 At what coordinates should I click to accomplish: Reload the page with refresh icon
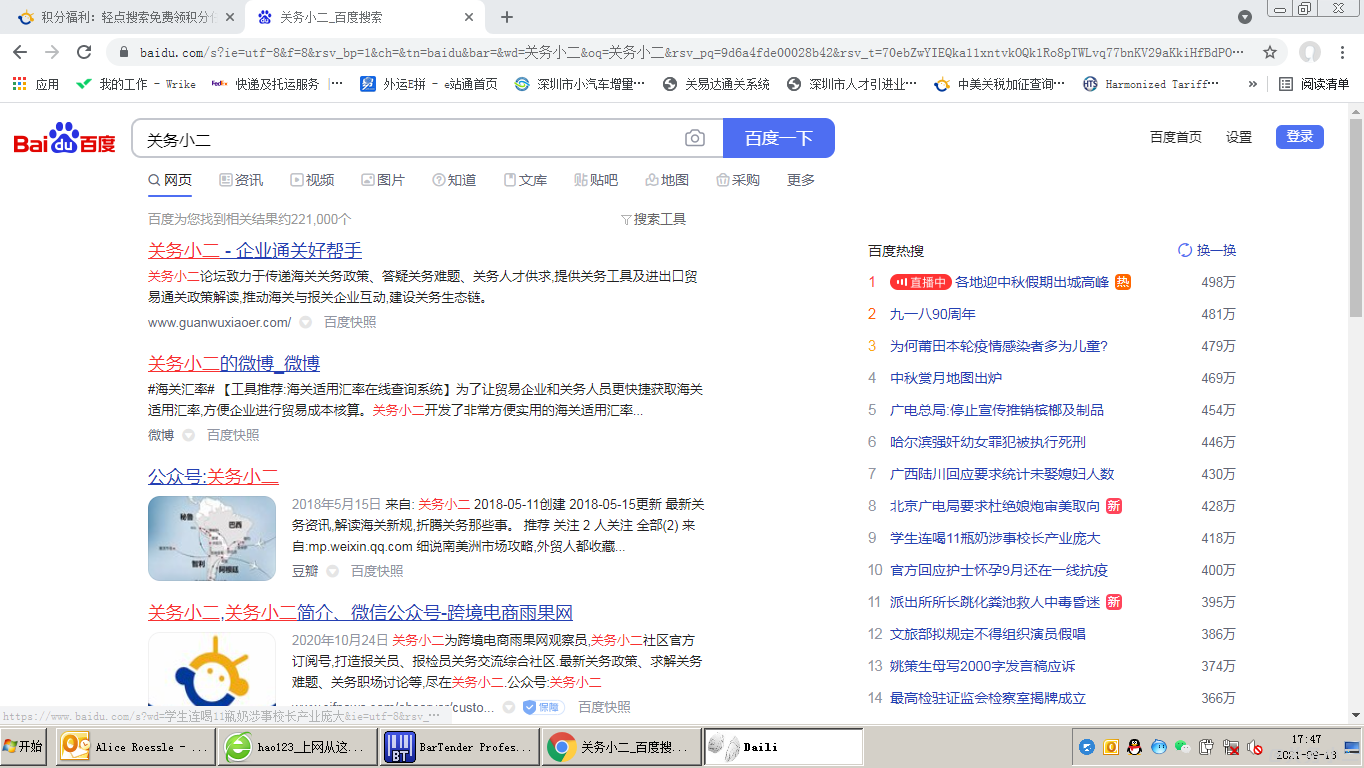(84, 52)
